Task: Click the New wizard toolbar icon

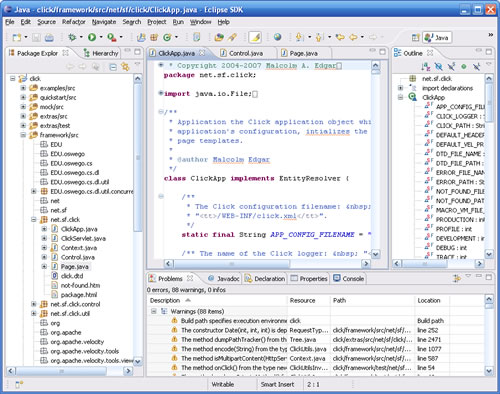Action: [17, 37]
